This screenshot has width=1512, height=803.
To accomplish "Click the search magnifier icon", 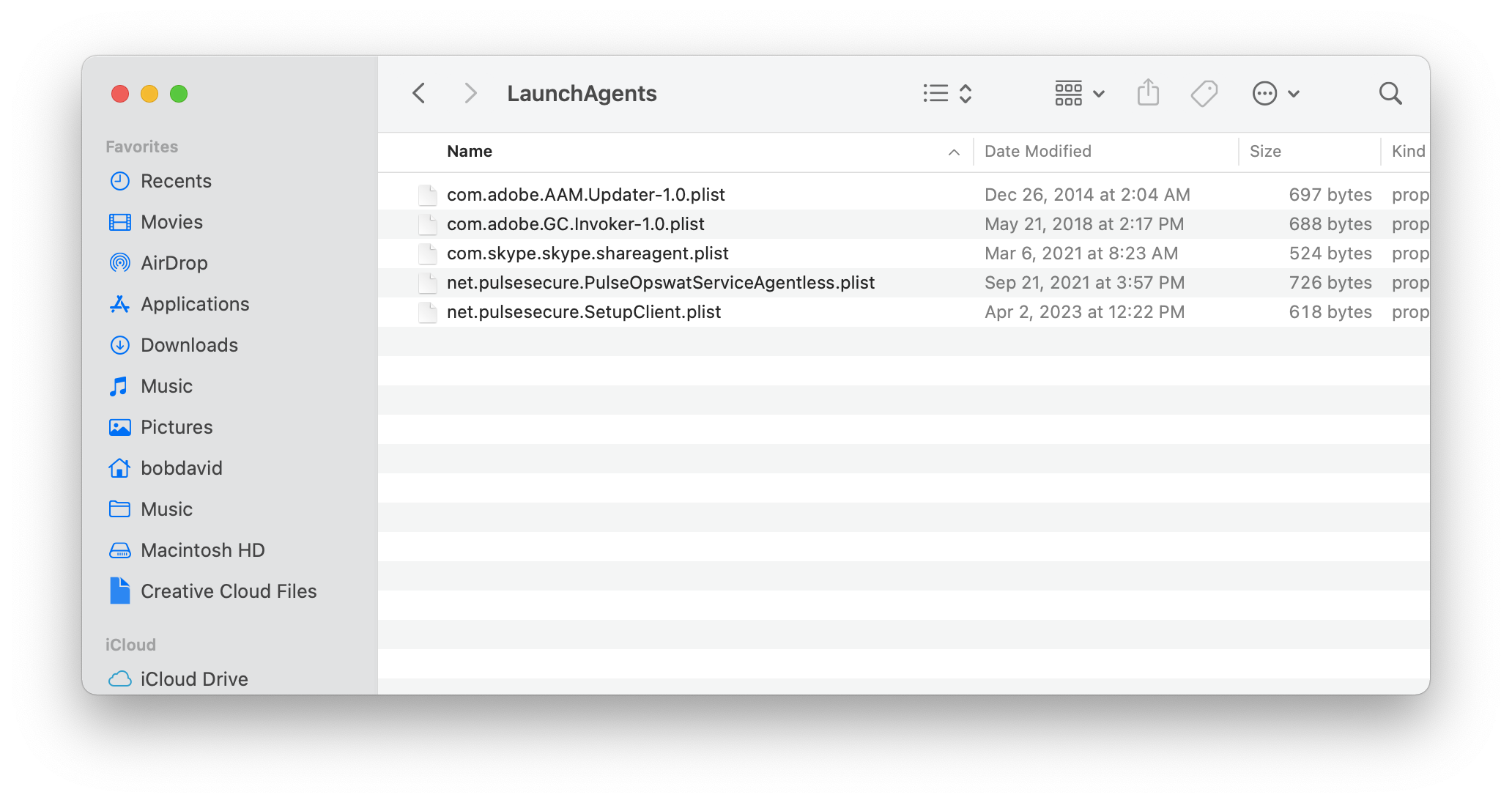I will (x=1390, y=94).
